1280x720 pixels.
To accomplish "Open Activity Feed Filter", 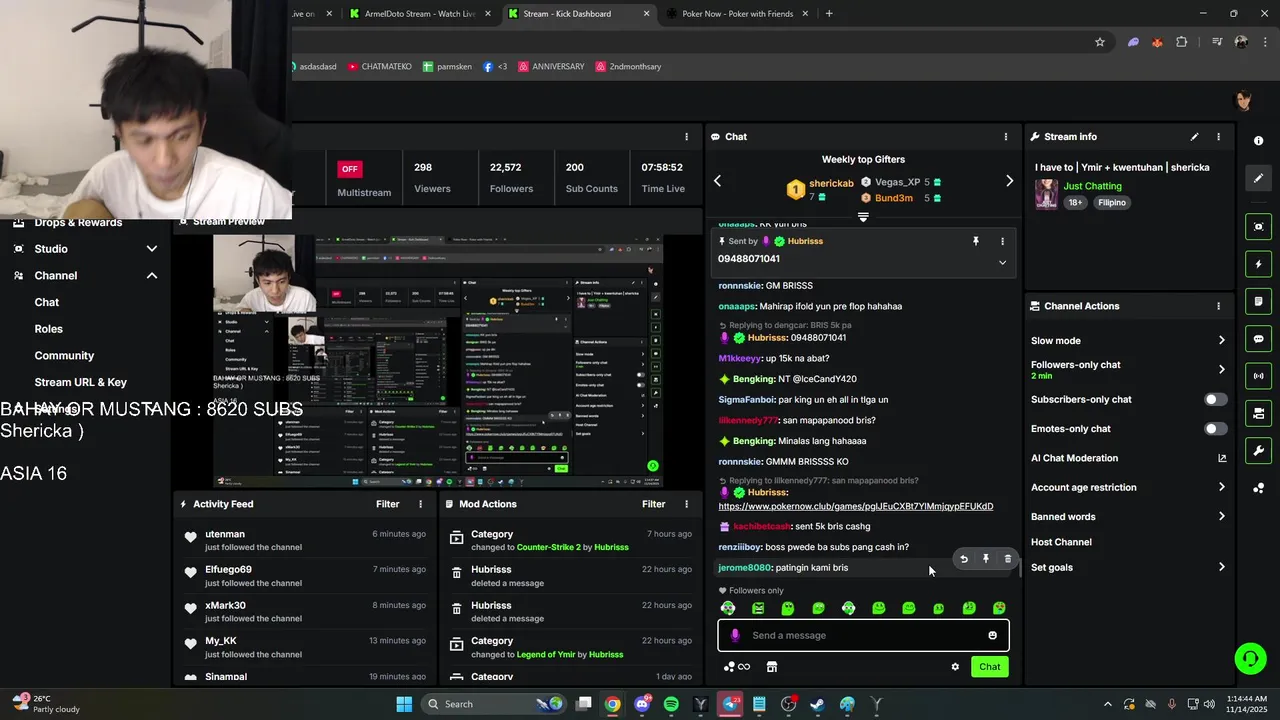I will (x=387, y=504).
